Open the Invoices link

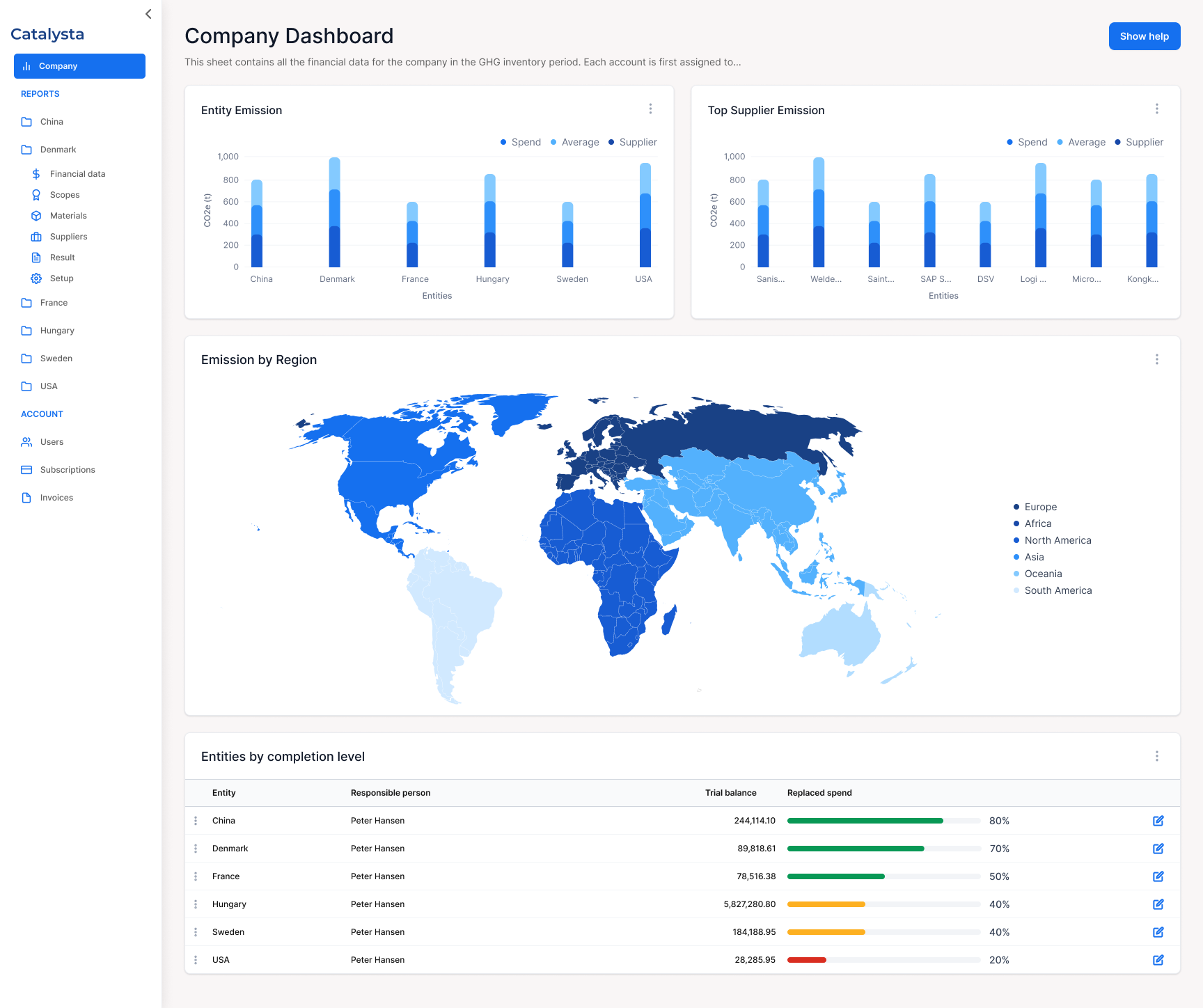(x=56, y=498)
